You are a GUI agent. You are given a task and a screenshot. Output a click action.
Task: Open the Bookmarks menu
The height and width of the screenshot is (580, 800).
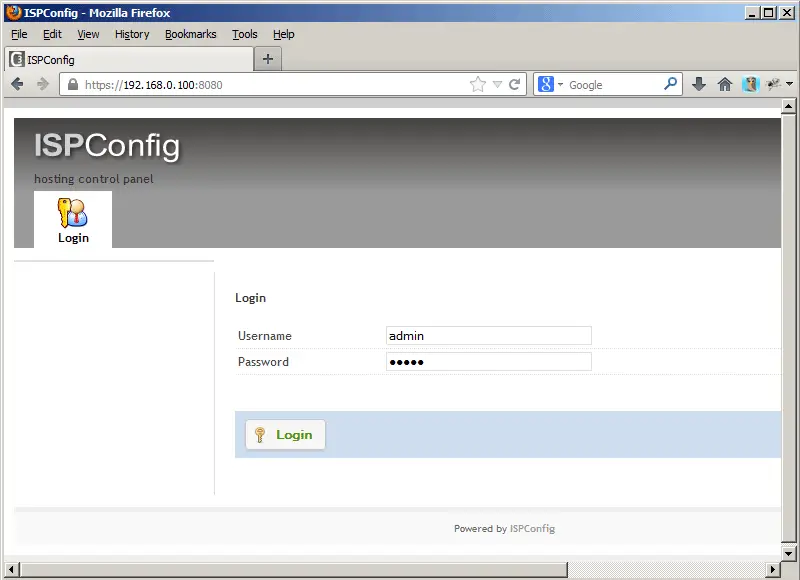pos(190,34)
